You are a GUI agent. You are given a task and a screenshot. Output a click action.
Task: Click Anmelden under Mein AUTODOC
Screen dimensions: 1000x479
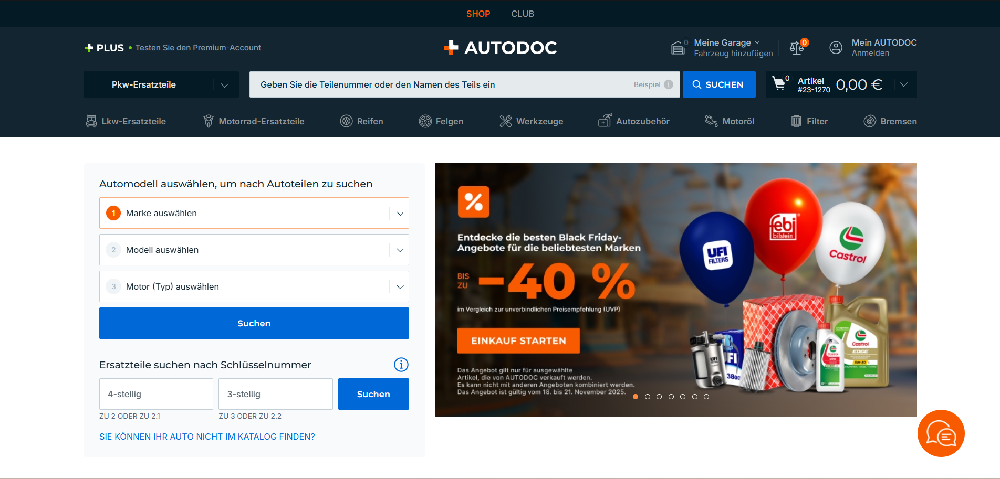pos(871,53)
